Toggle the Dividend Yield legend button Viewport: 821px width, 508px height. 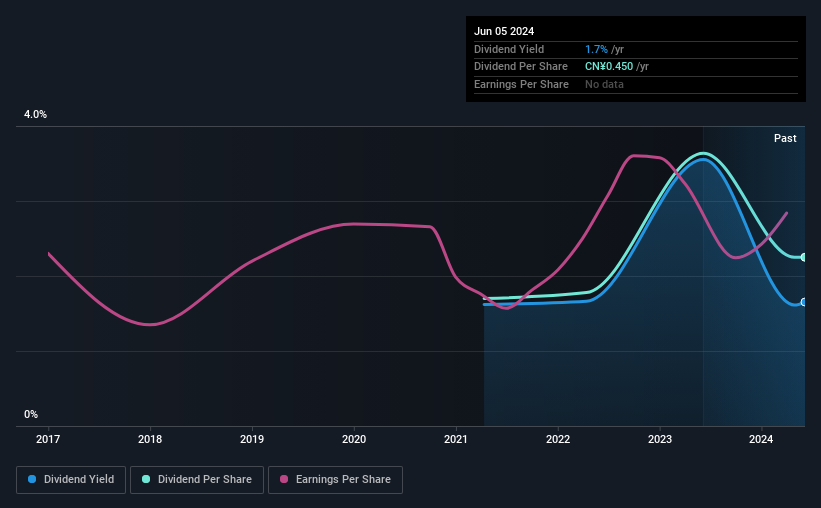tap(71, 480)
